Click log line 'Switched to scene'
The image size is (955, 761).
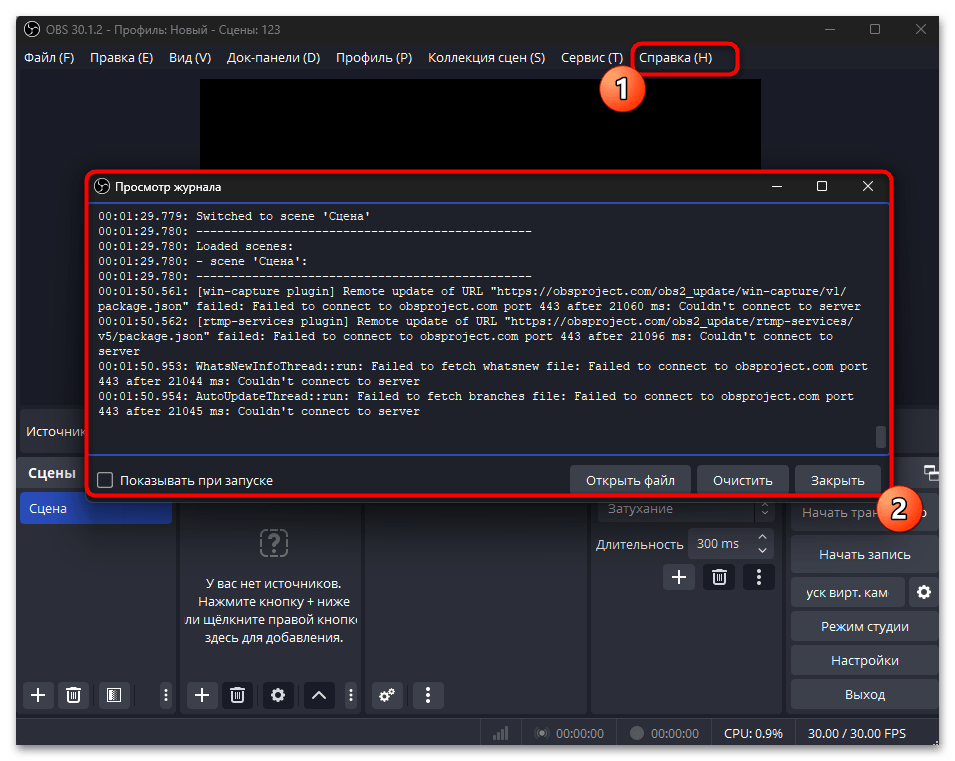[x=234, y=216]
